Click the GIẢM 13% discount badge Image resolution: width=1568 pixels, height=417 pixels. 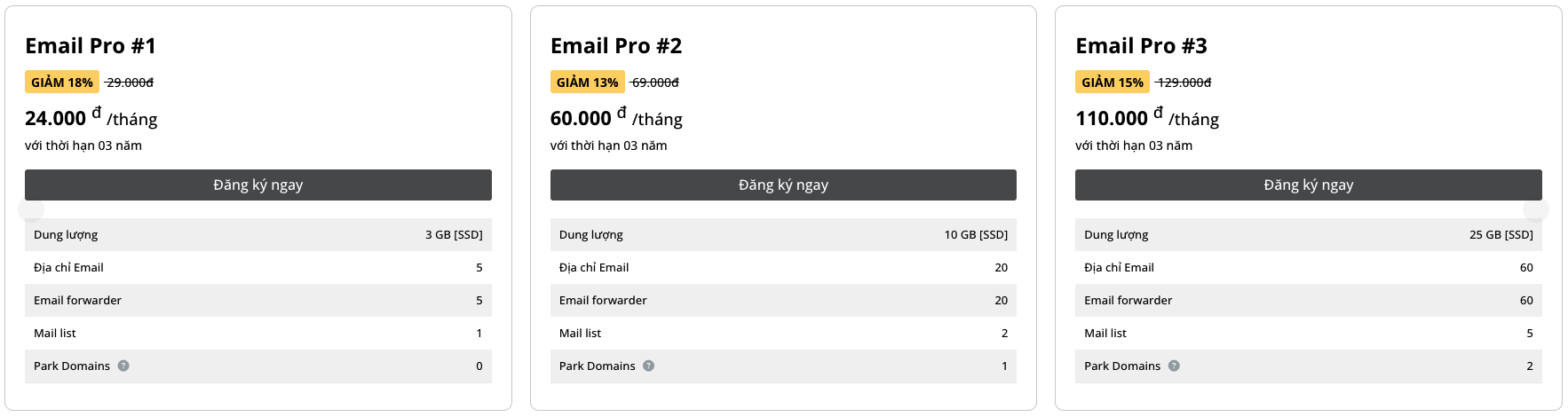pyautogui.click(x=588, y=83)
